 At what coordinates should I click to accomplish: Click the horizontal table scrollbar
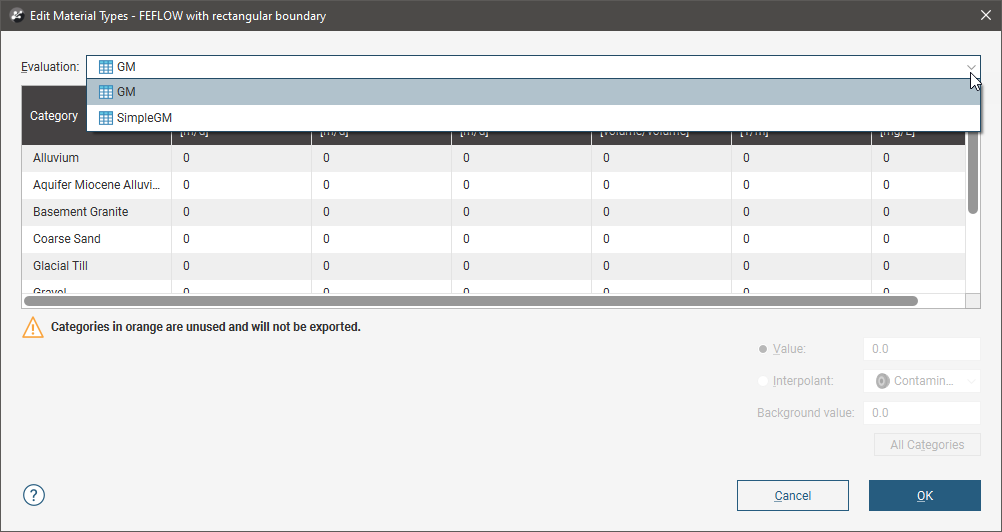click(x=470, y=300)
